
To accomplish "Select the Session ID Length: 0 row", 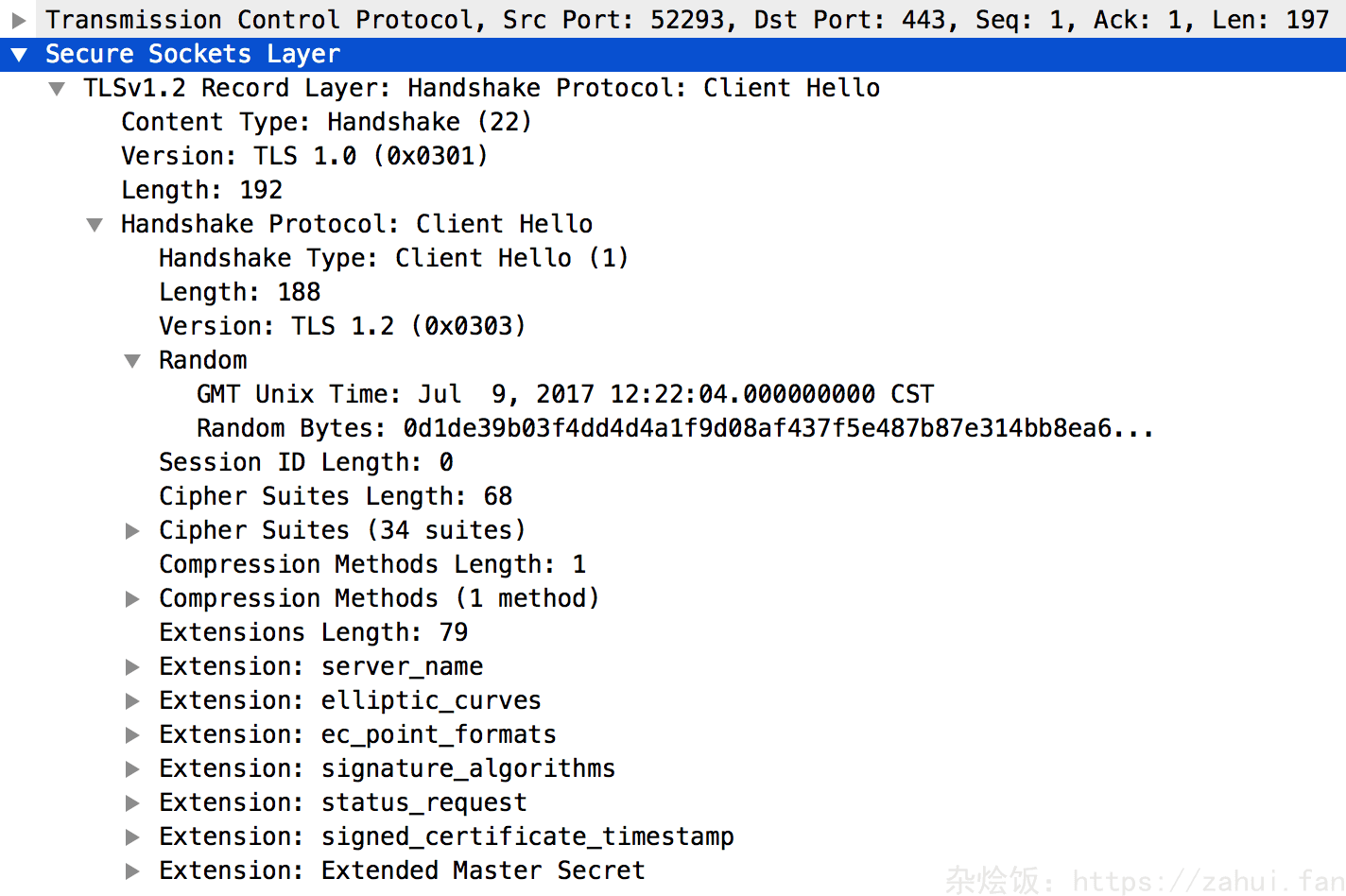I will tap(305, 462).
